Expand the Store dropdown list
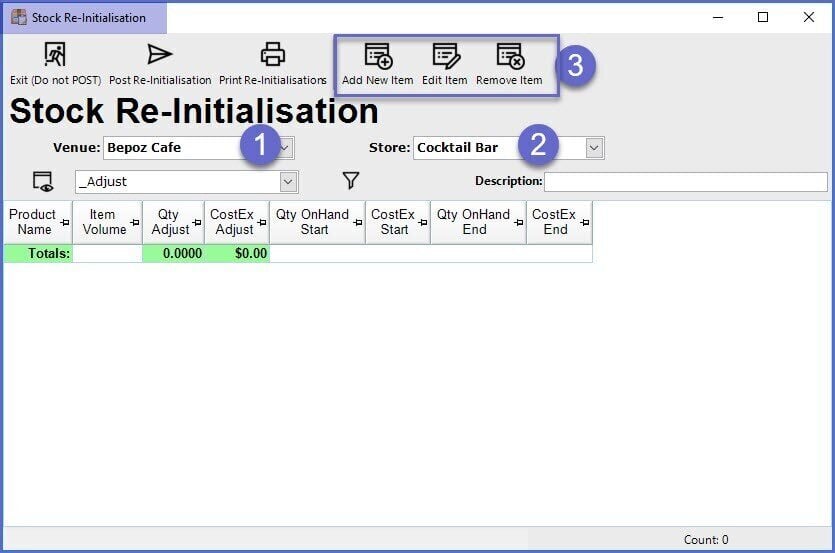Image resolution: width=835 pixels, height=553 pixels. [594, 148]
